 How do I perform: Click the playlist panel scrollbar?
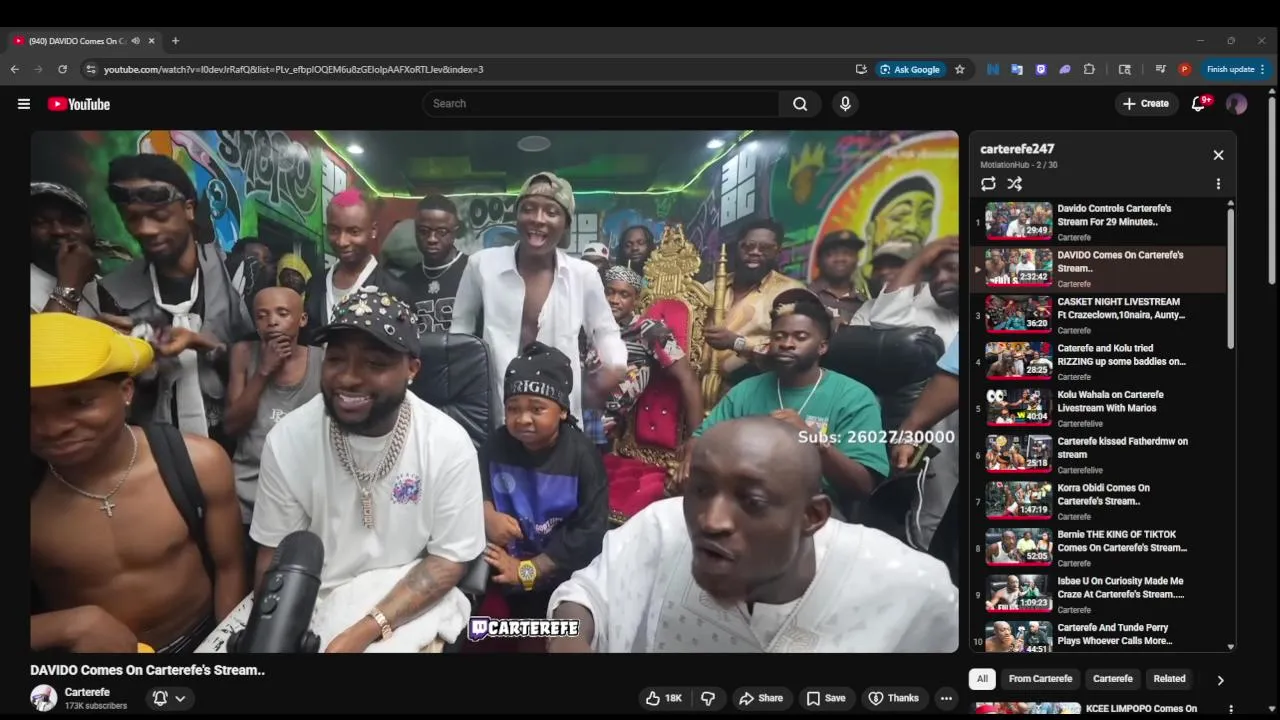(1231, 278)
